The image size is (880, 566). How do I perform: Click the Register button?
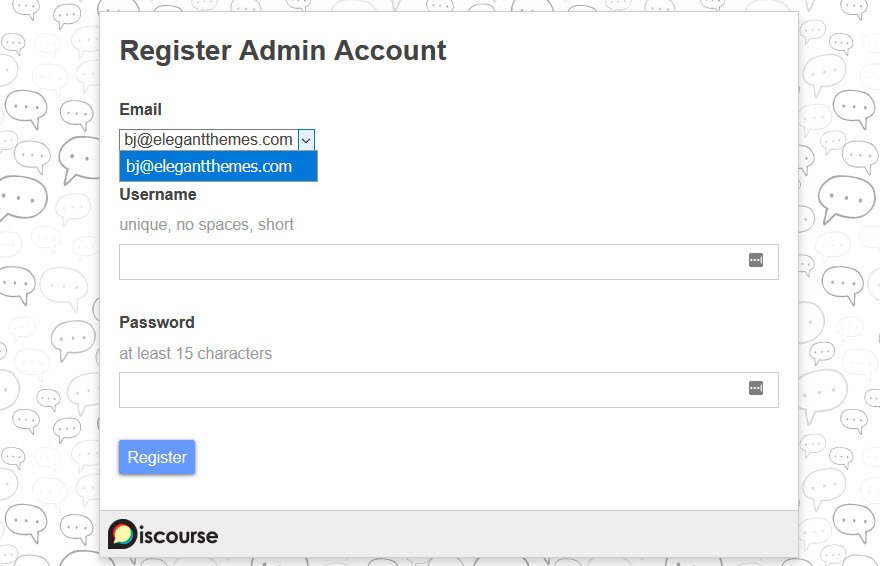(x=157, y=457)
